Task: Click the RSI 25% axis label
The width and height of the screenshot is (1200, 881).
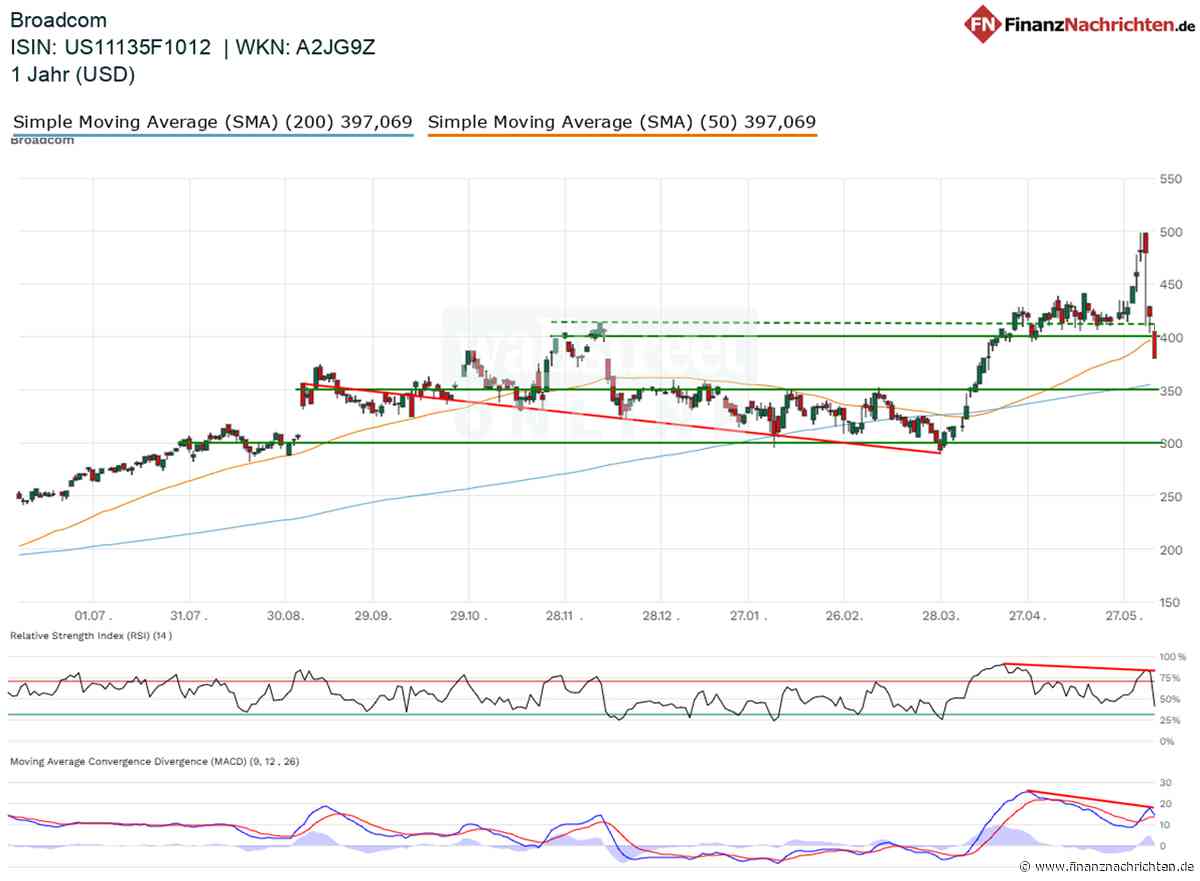Action: pyautogui.click(x=1171, y=720)
